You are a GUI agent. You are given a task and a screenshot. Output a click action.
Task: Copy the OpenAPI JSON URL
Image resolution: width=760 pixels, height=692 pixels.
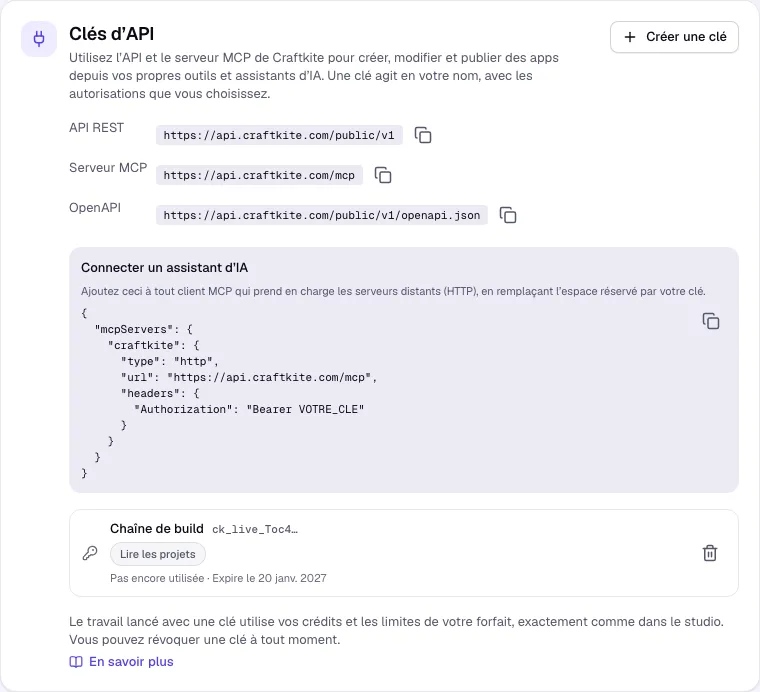pos(508,215)
